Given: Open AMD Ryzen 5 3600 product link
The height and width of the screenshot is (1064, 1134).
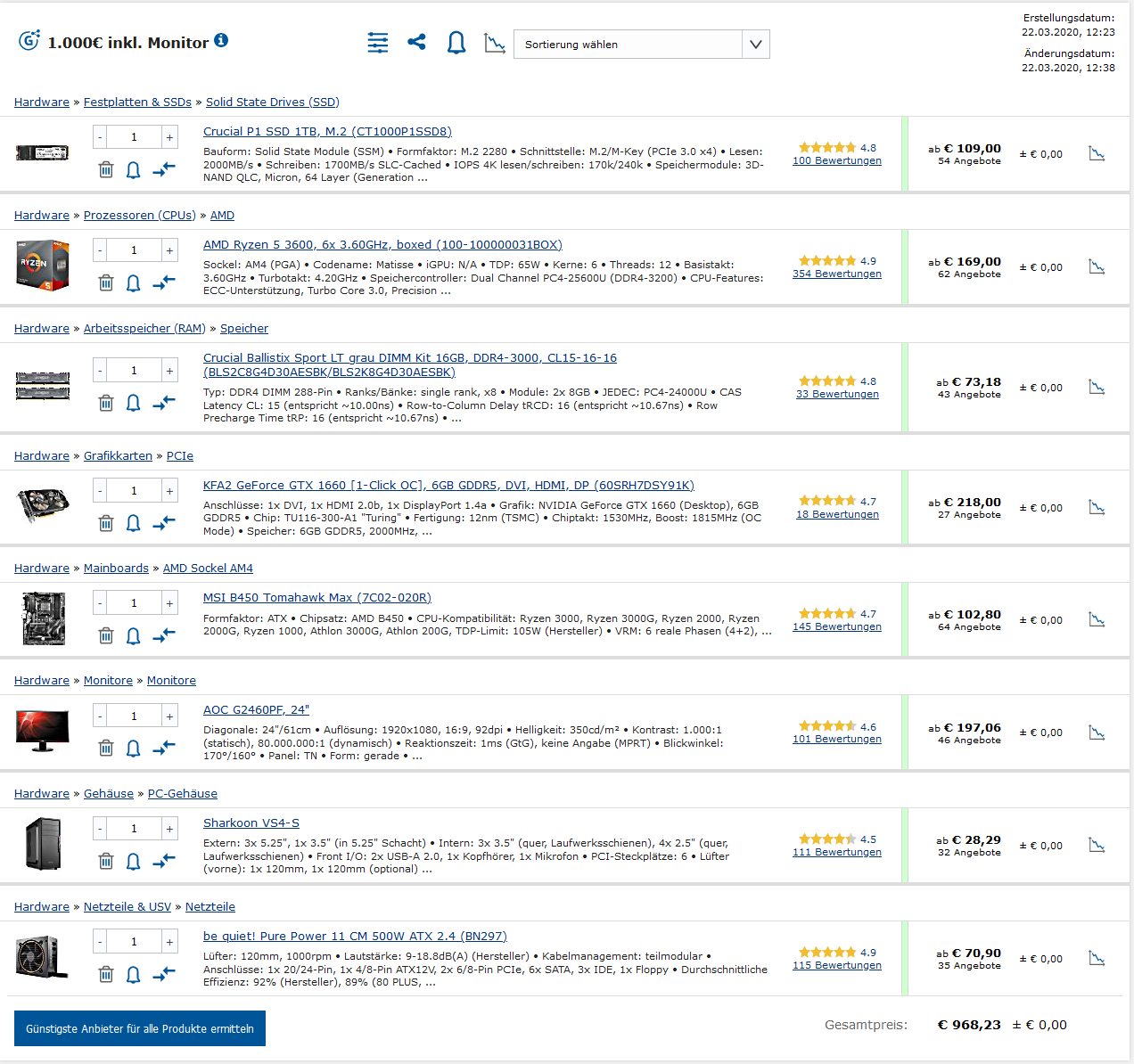Looking at the screenshot, I should click(x=382, y=244).
